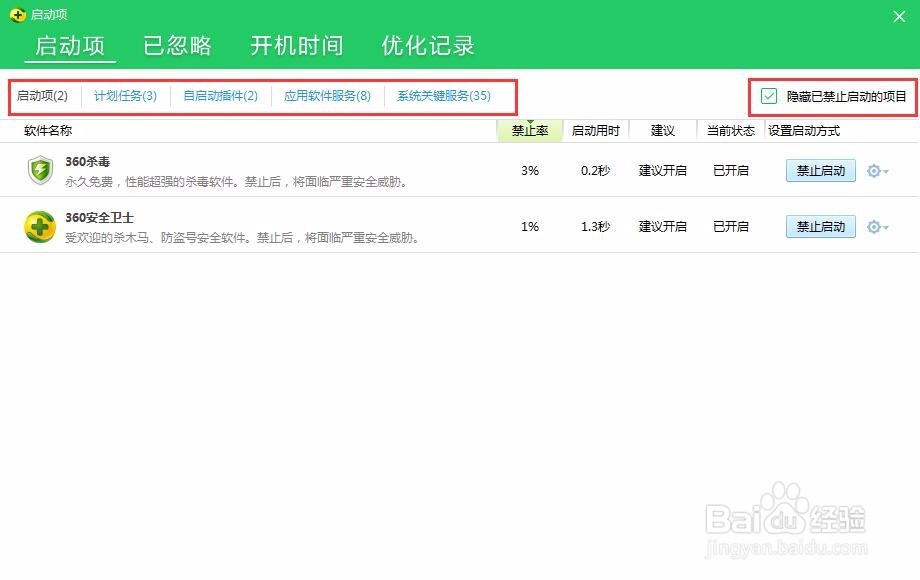The width and height of the screenshot is (920, 580).
Task: Click 建议开启 in the 360安全卫士 row
Action: coord(662,226)
